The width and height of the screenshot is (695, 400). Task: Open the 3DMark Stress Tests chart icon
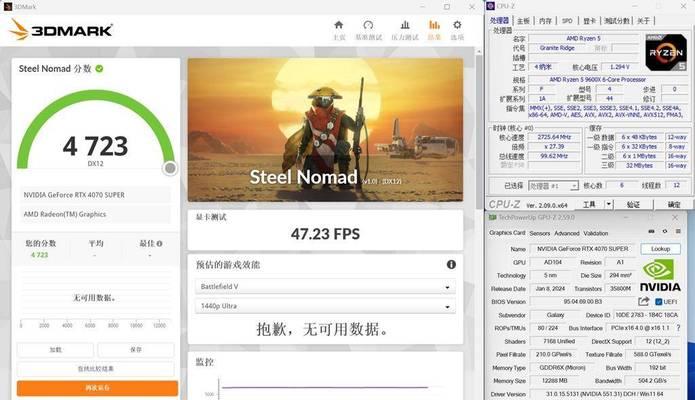[405, 25]
